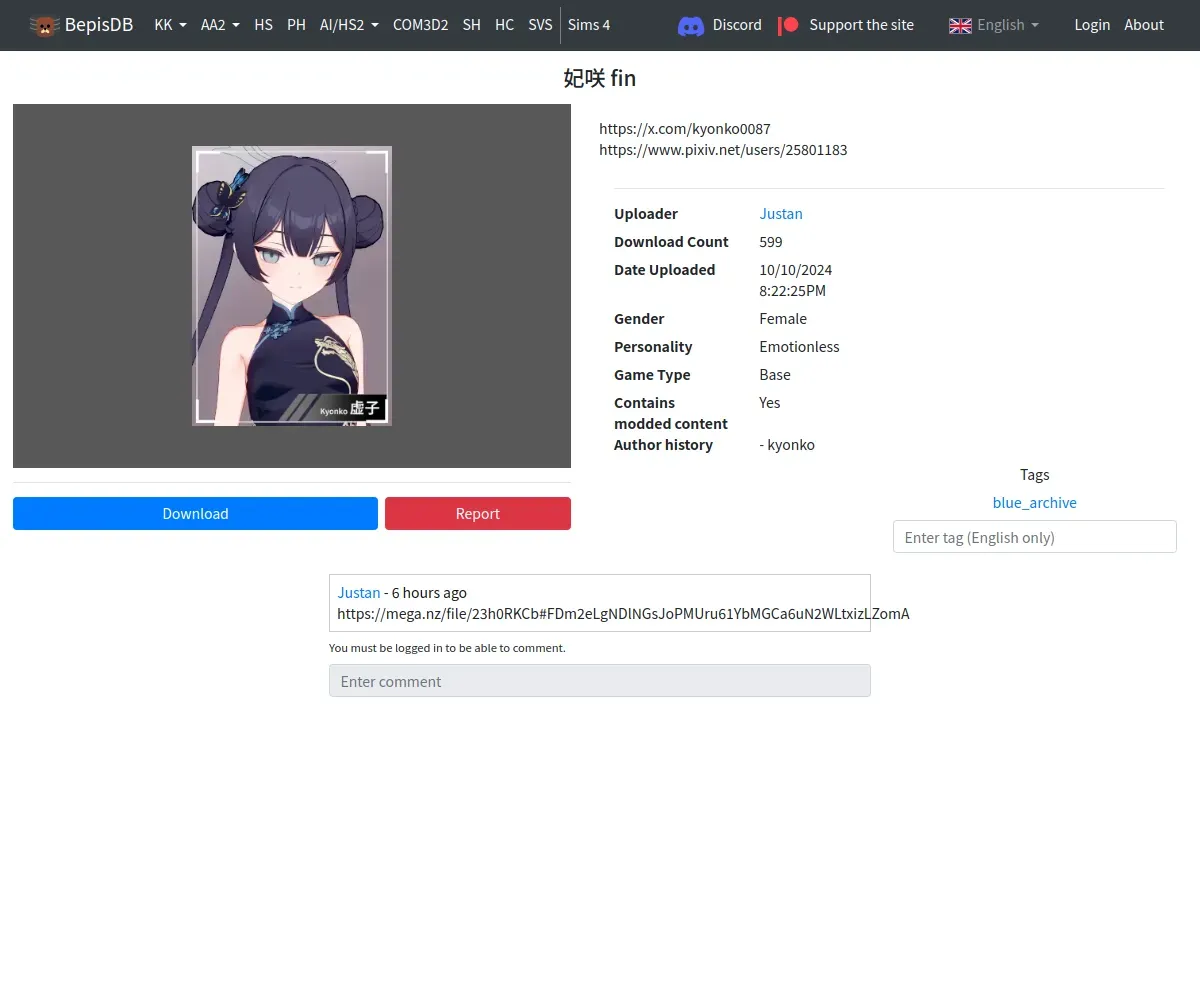This screenshot has height=1000, width=1200.
Task: Click the BepisDB brand text
Action: point(99,25)
